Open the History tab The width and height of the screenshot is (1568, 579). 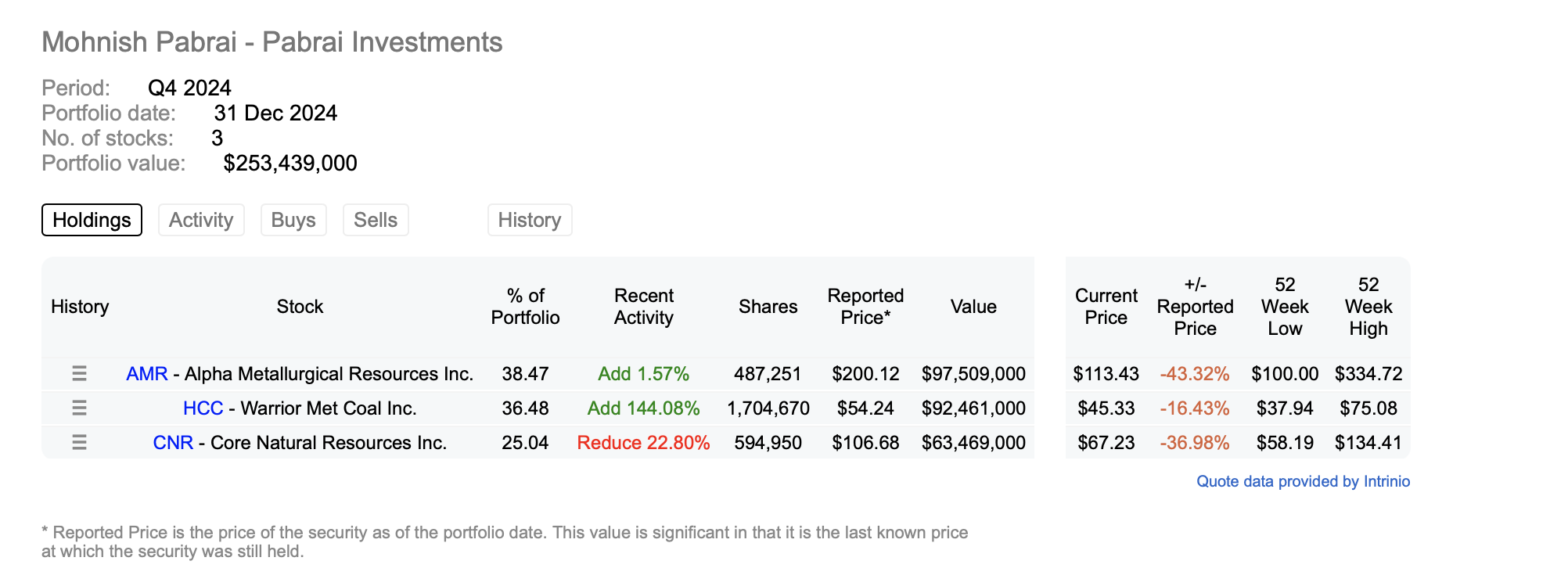click(530, 220)
